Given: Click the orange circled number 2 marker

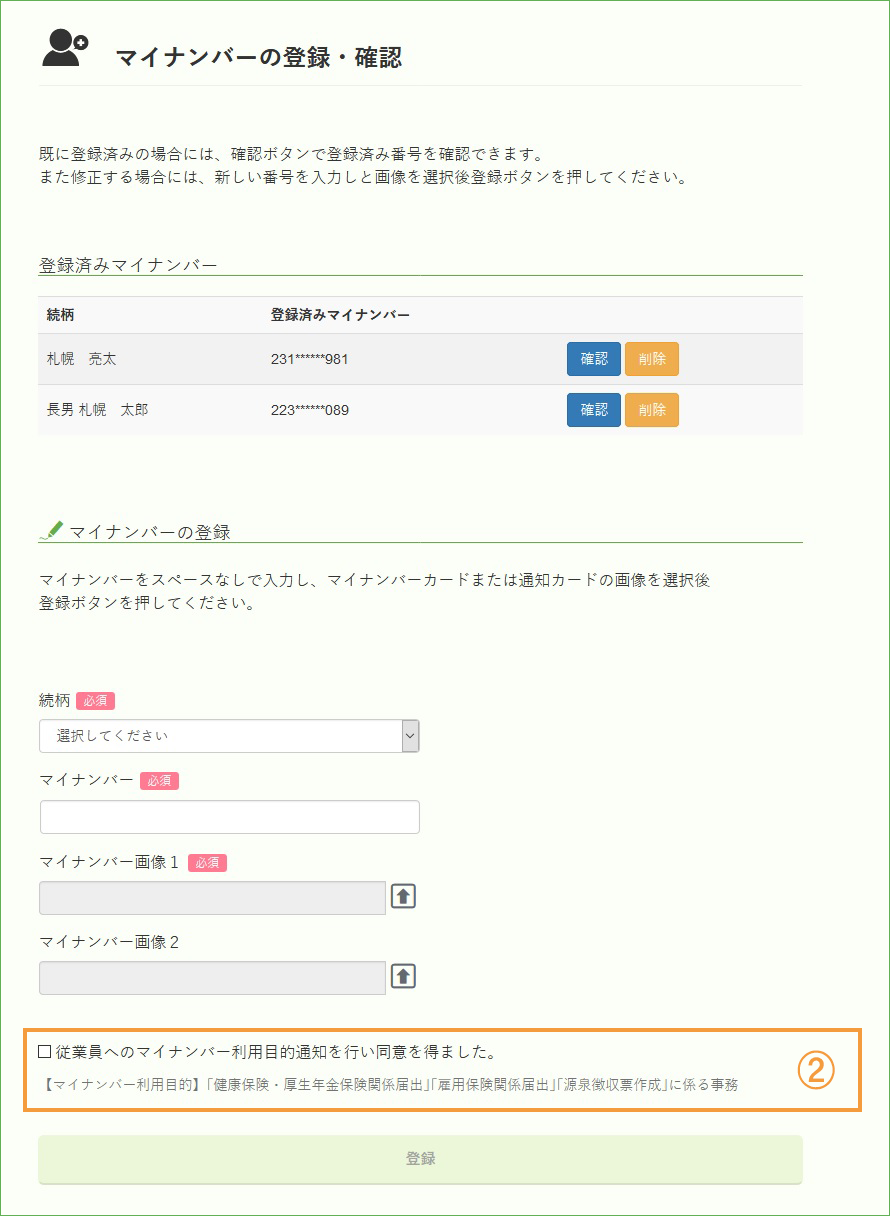Looking at the screenshot, I should pos(815,1070).
